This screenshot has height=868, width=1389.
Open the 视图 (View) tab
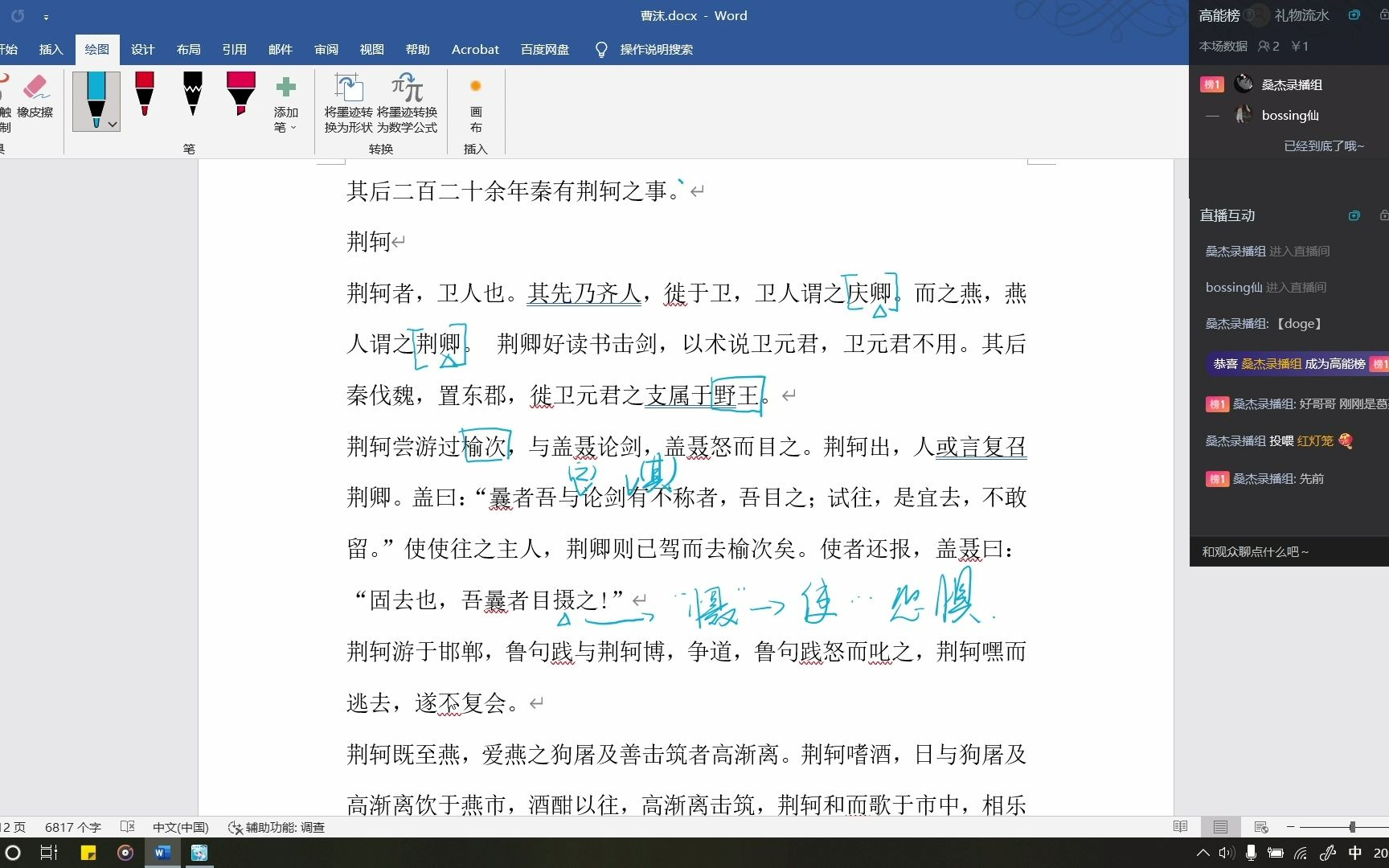372,50
